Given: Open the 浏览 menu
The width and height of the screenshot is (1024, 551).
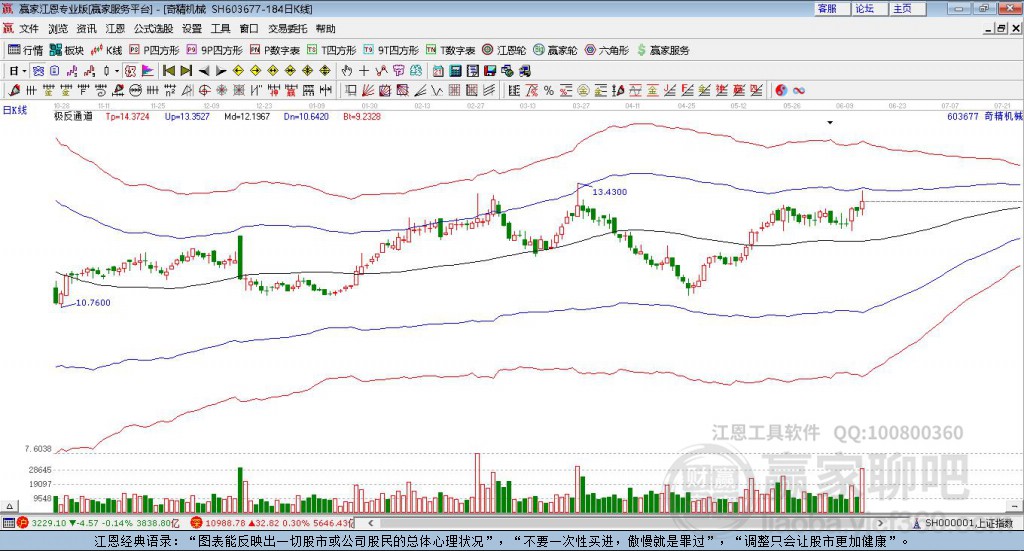Looking at the screenshot, I should coord(57,29).
